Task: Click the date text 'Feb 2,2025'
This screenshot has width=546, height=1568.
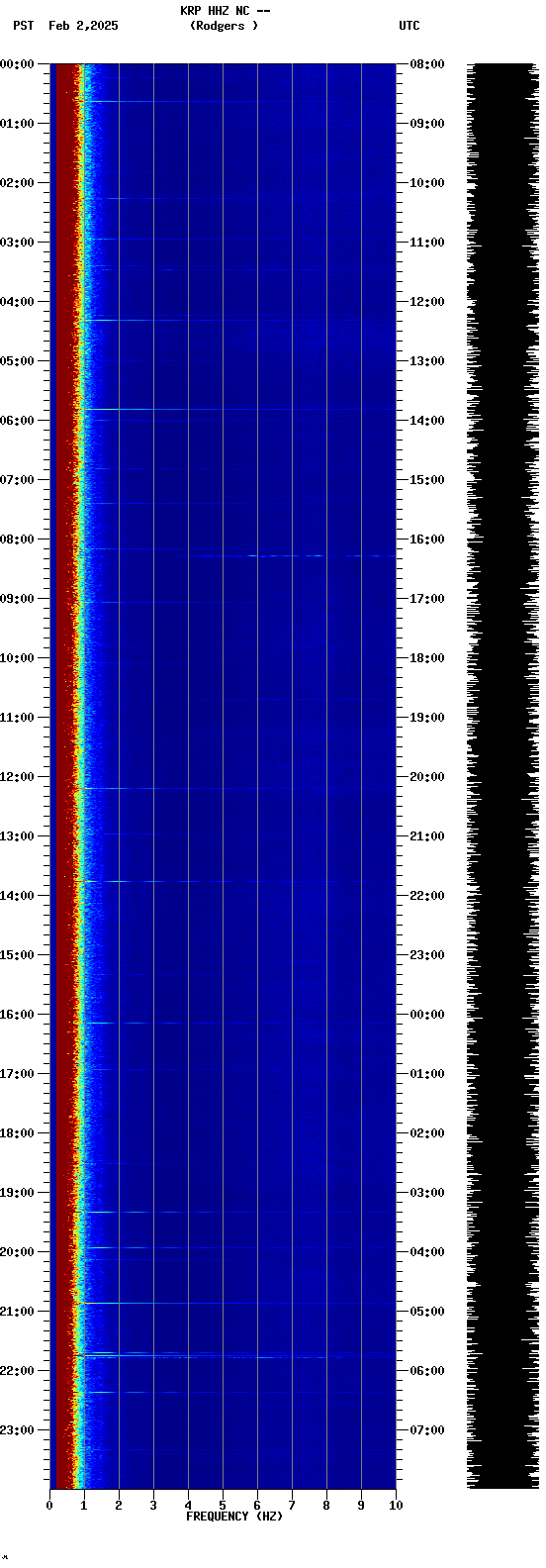Action: pyautogui.click(x=83, y=26)
